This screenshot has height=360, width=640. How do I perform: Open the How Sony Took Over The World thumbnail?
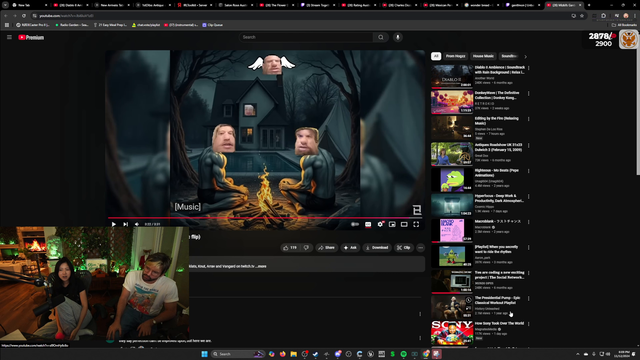pyautogui.click(x=452, y=332)
